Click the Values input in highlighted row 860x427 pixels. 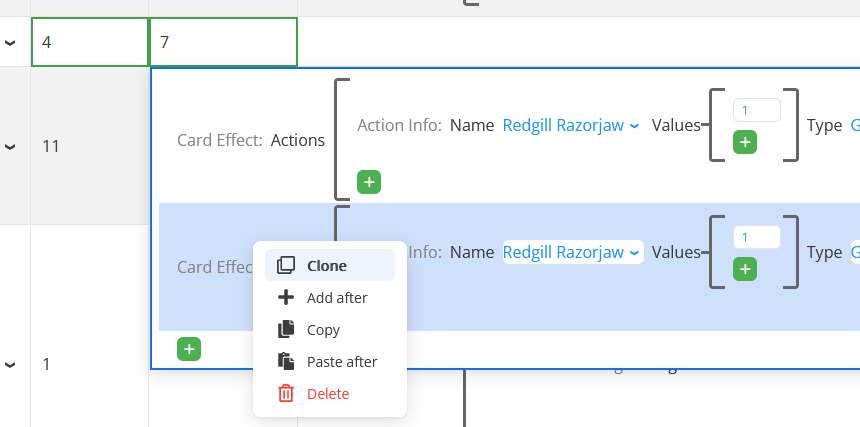click(756, 237)
